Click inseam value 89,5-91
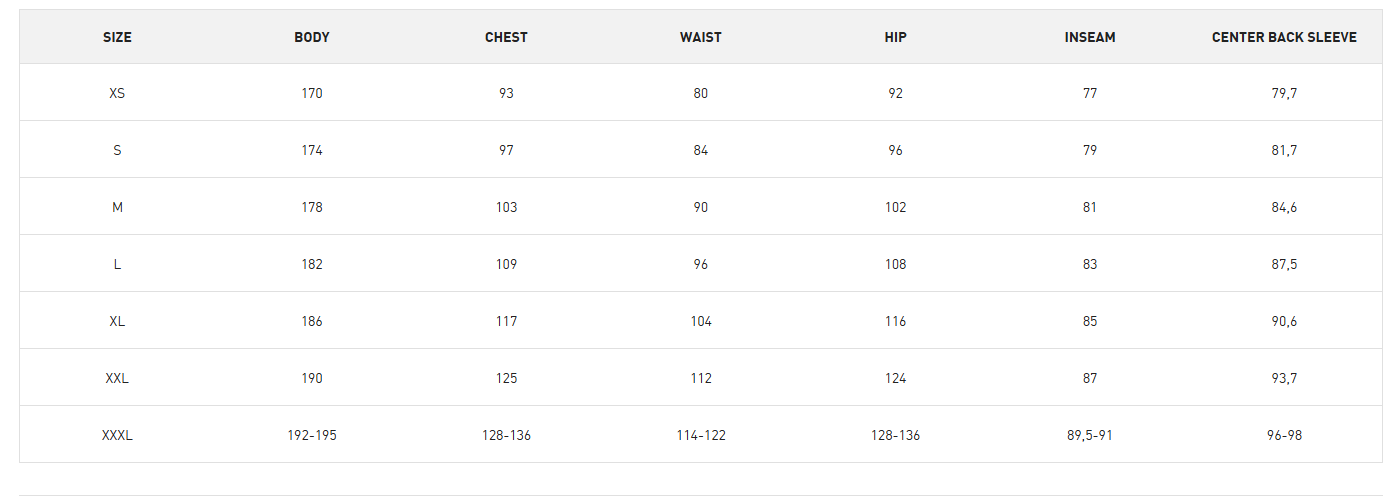The width and height of the screenshot is (1399, 501). pyautogui.click(x=1090, y=435)
